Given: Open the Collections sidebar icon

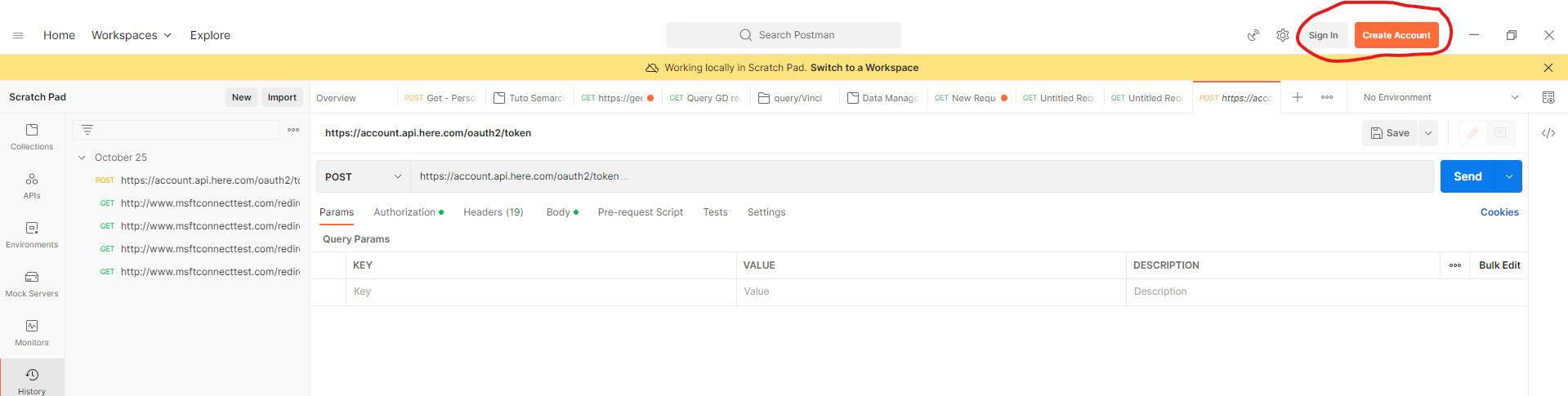Looking at the screenshot, I should [x=32, y=136].
